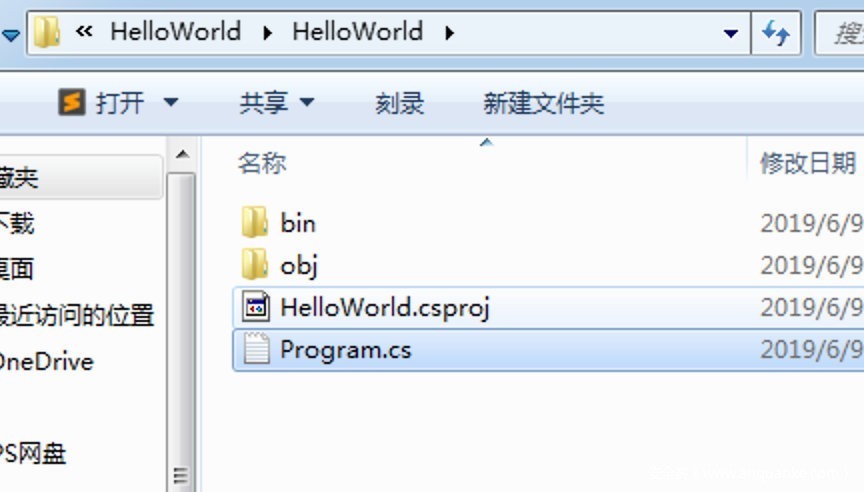Click the folder icon in address bar

click(47, 32)
